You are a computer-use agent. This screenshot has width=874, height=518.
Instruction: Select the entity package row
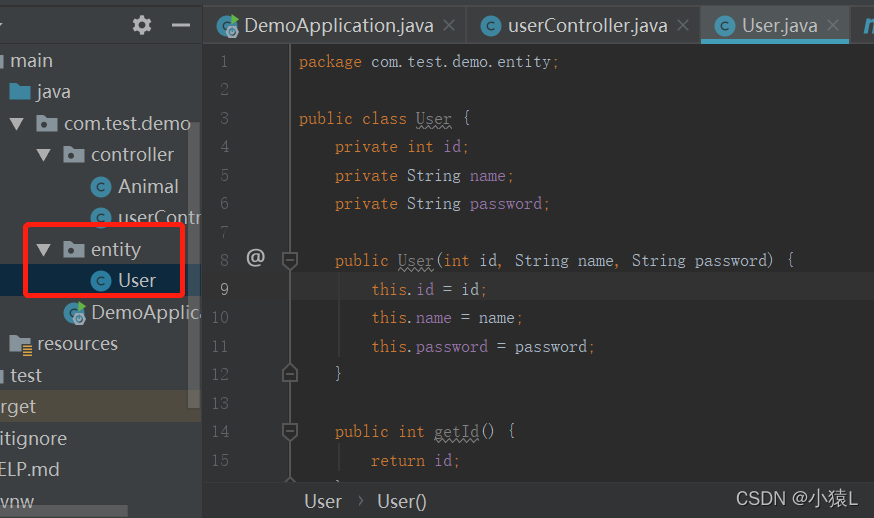click(116, 249)
